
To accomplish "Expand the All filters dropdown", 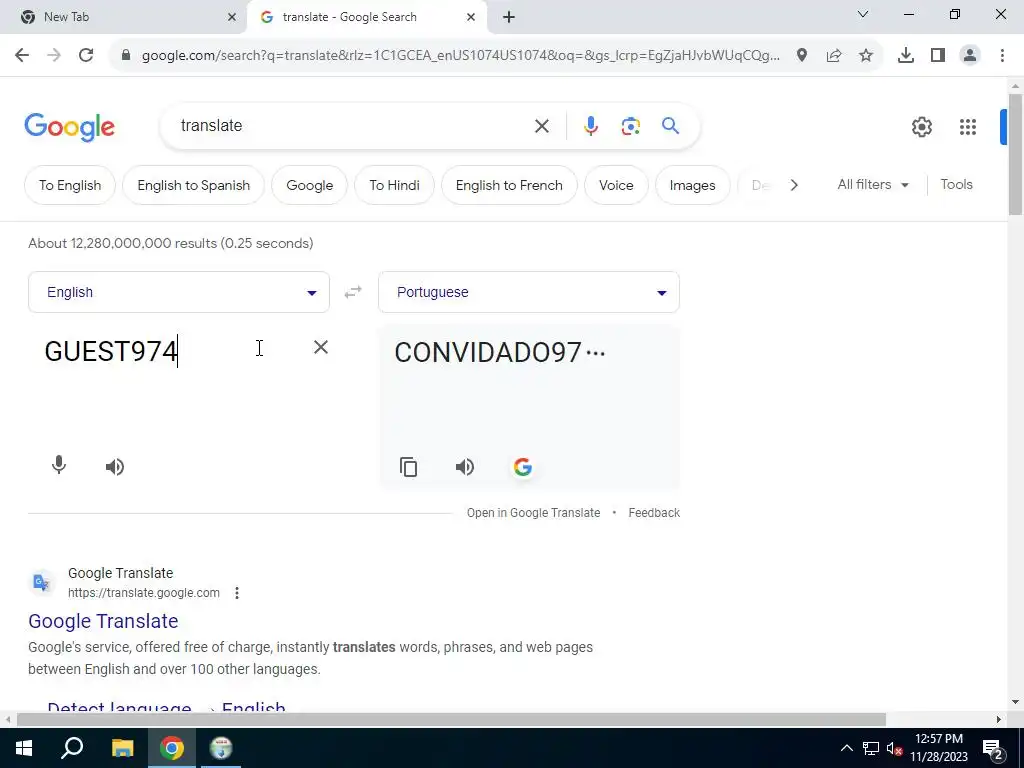I will point(873,185).
